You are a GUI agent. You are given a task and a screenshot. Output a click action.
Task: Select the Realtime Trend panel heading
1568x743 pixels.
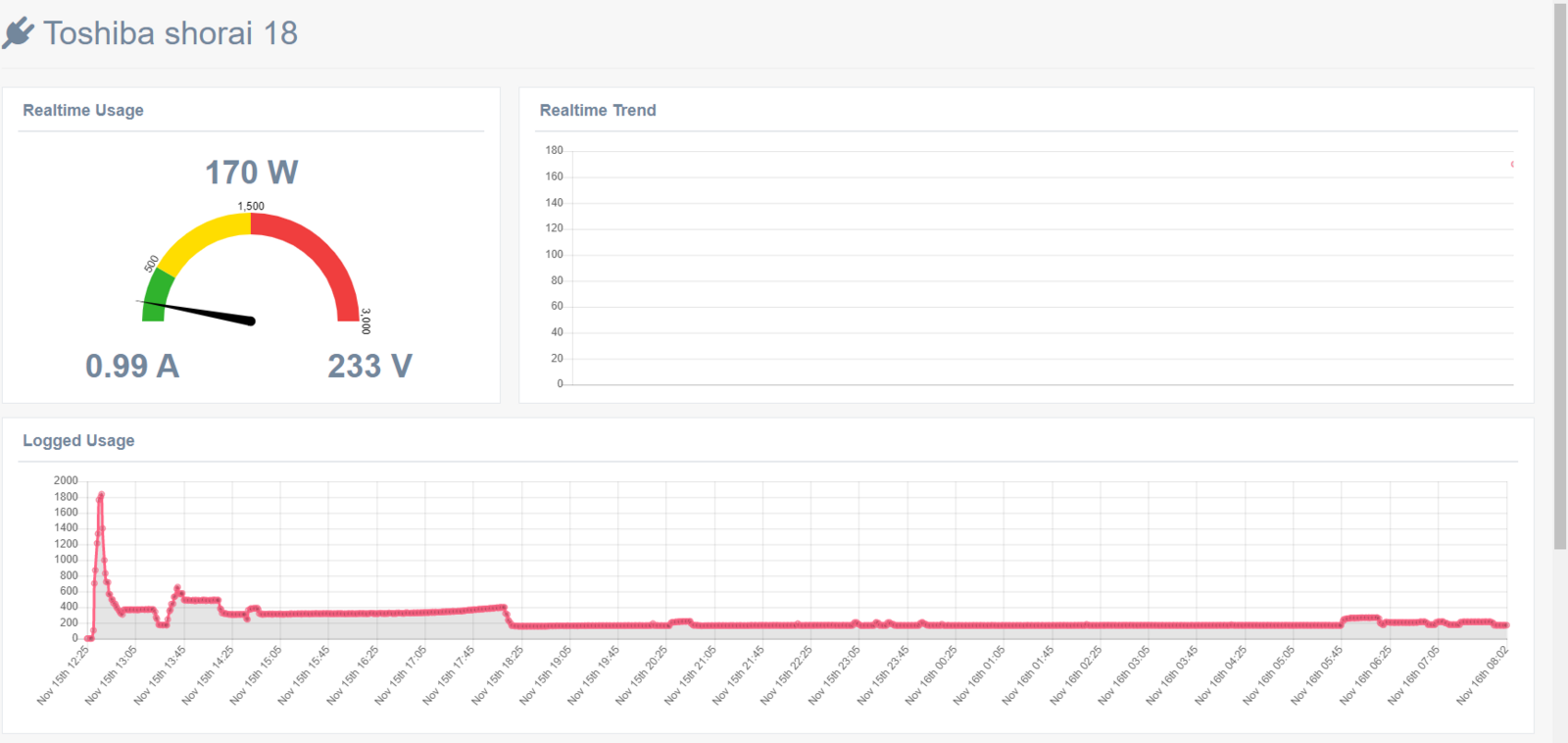coord(598,110)
